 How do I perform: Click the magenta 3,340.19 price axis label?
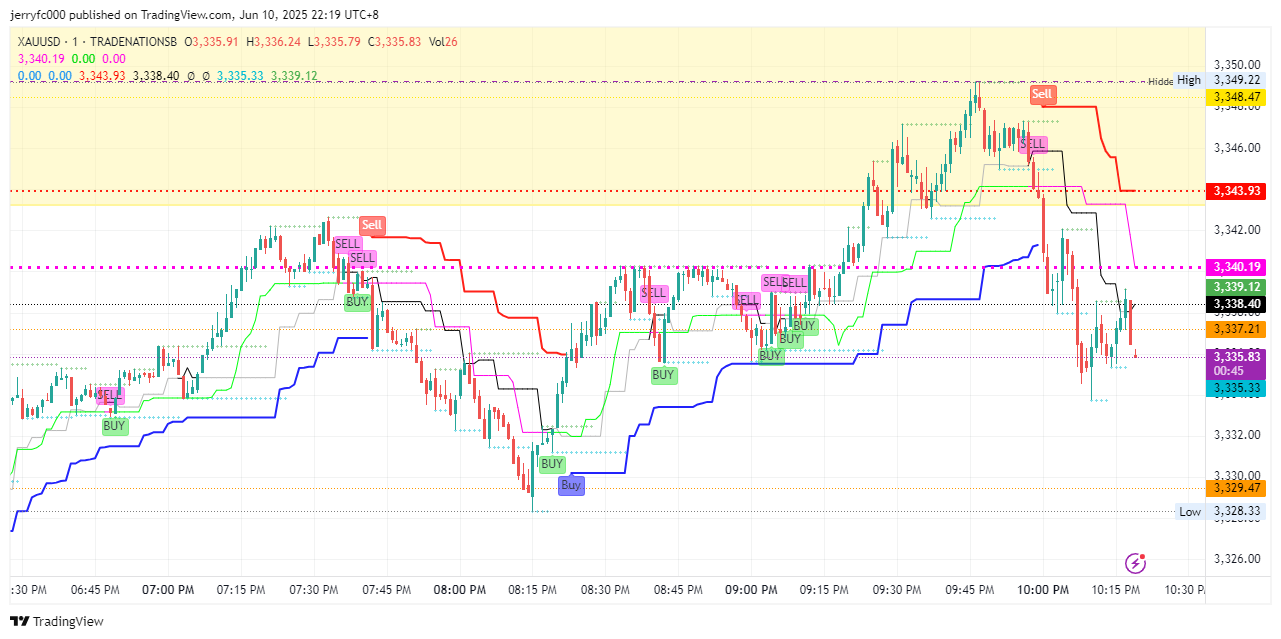click(1236, 267)
